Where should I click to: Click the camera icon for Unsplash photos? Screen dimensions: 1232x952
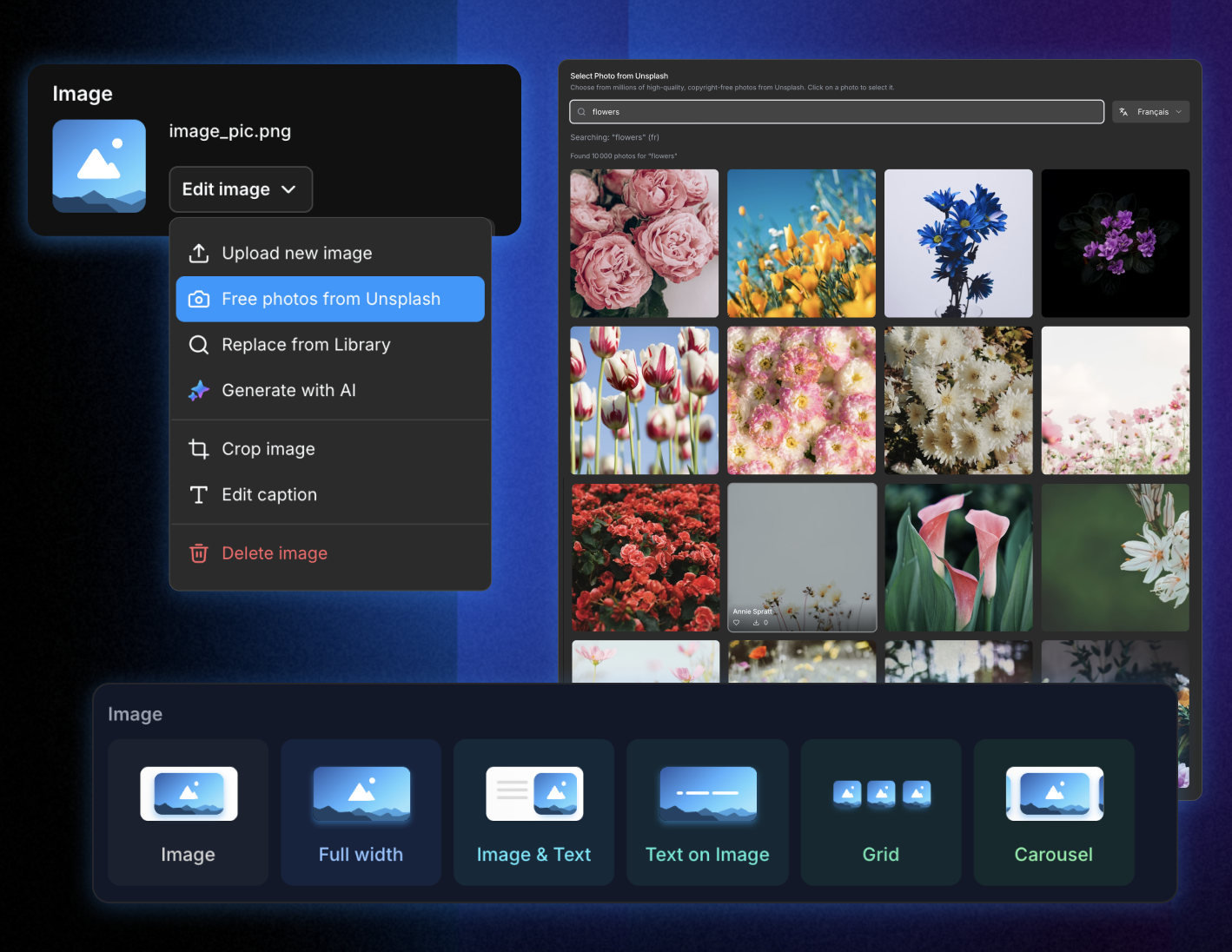tap(199, 299)
